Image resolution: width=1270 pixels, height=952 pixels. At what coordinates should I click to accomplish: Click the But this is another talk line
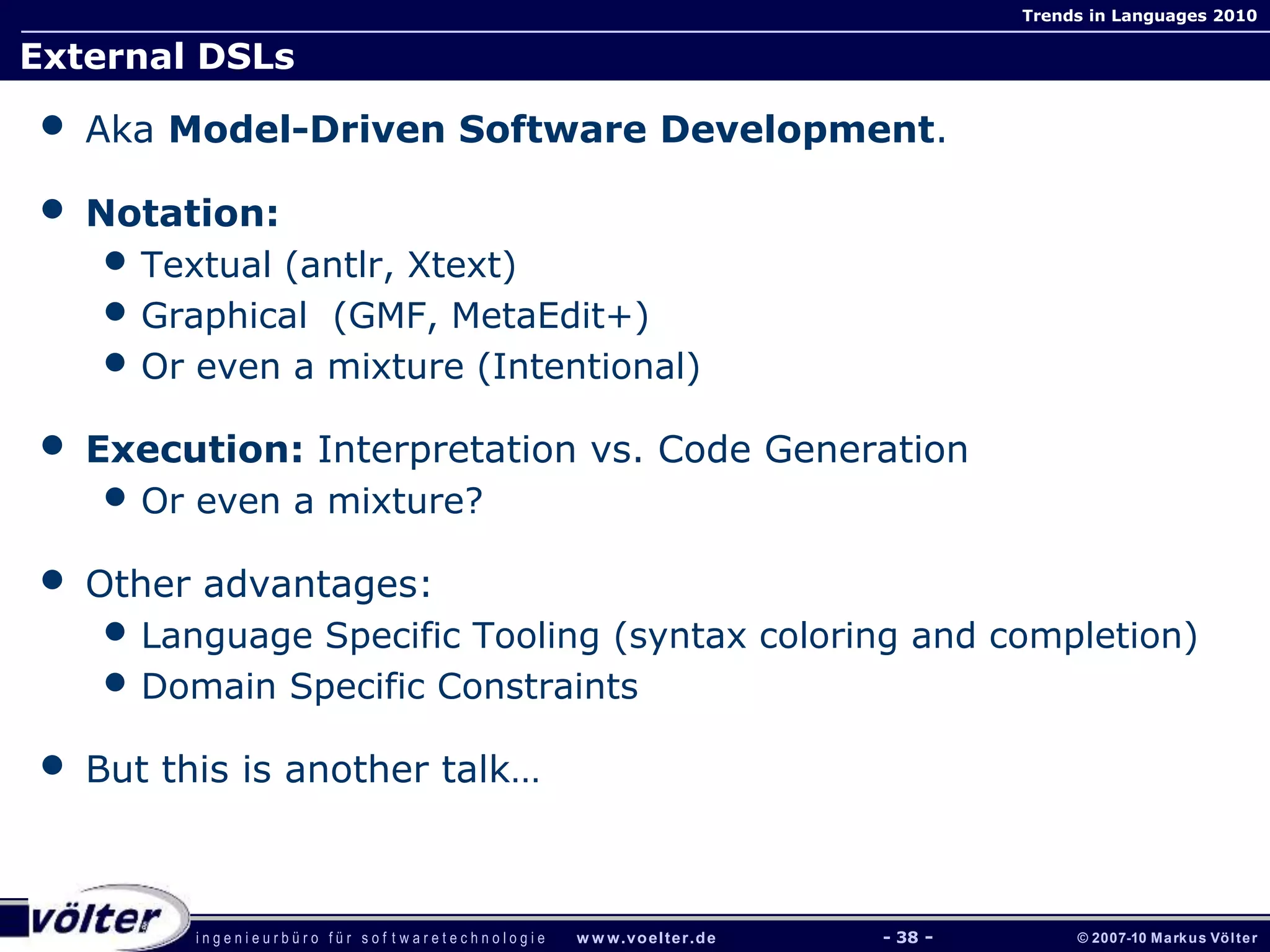(313, 769)
